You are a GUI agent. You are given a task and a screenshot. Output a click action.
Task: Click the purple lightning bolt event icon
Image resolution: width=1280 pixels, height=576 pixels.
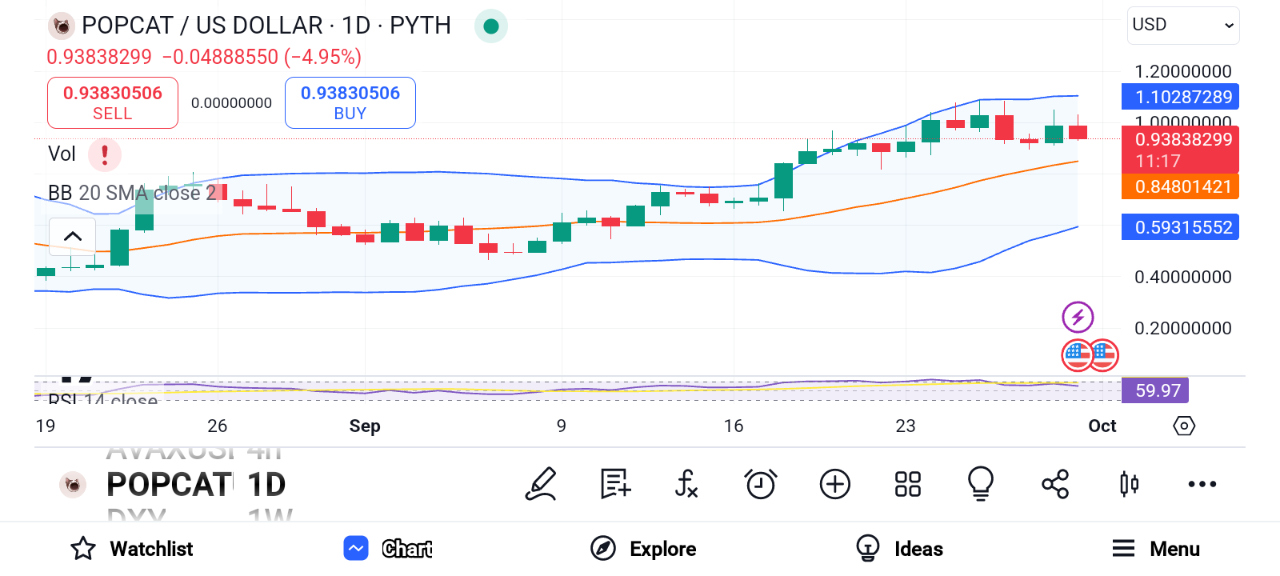pos(1077,318)
